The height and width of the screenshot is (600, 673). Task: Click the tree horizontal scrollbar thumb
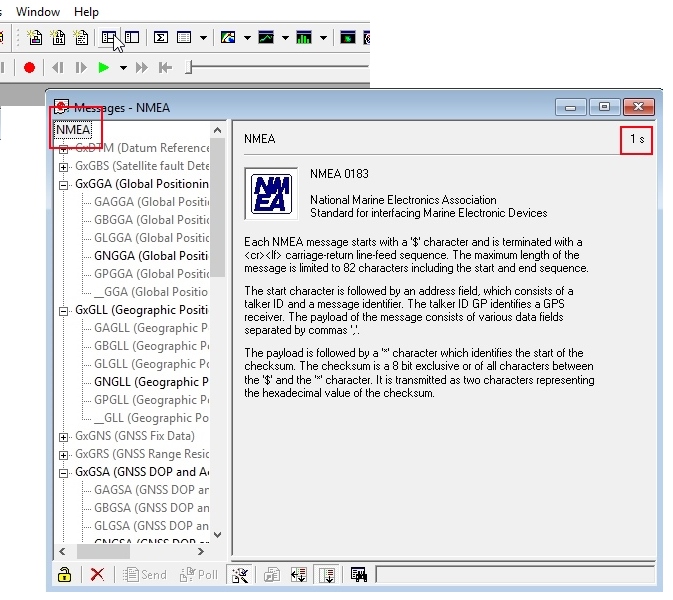tap(103, 551)
